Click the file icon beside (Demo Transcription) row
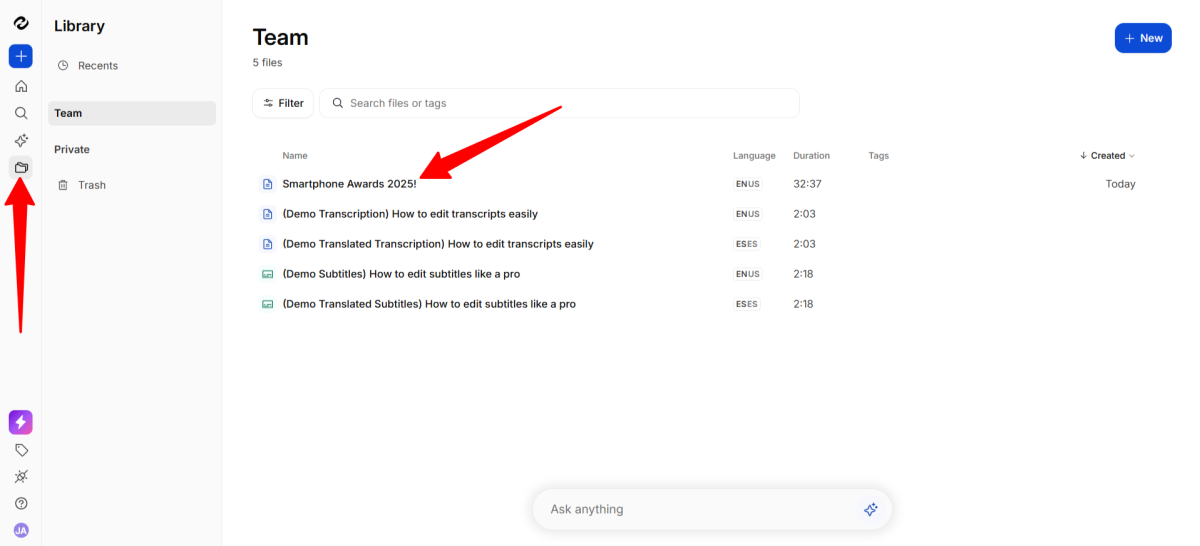 pyautogui.click(x=267, y=214)
